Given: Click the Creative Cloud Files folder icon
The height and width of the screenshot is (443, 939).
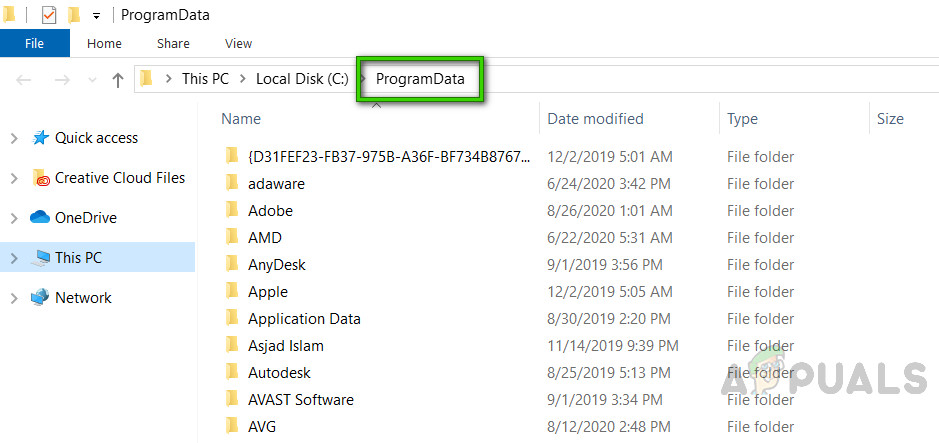Looking at the screenshot, I should 40,178.
